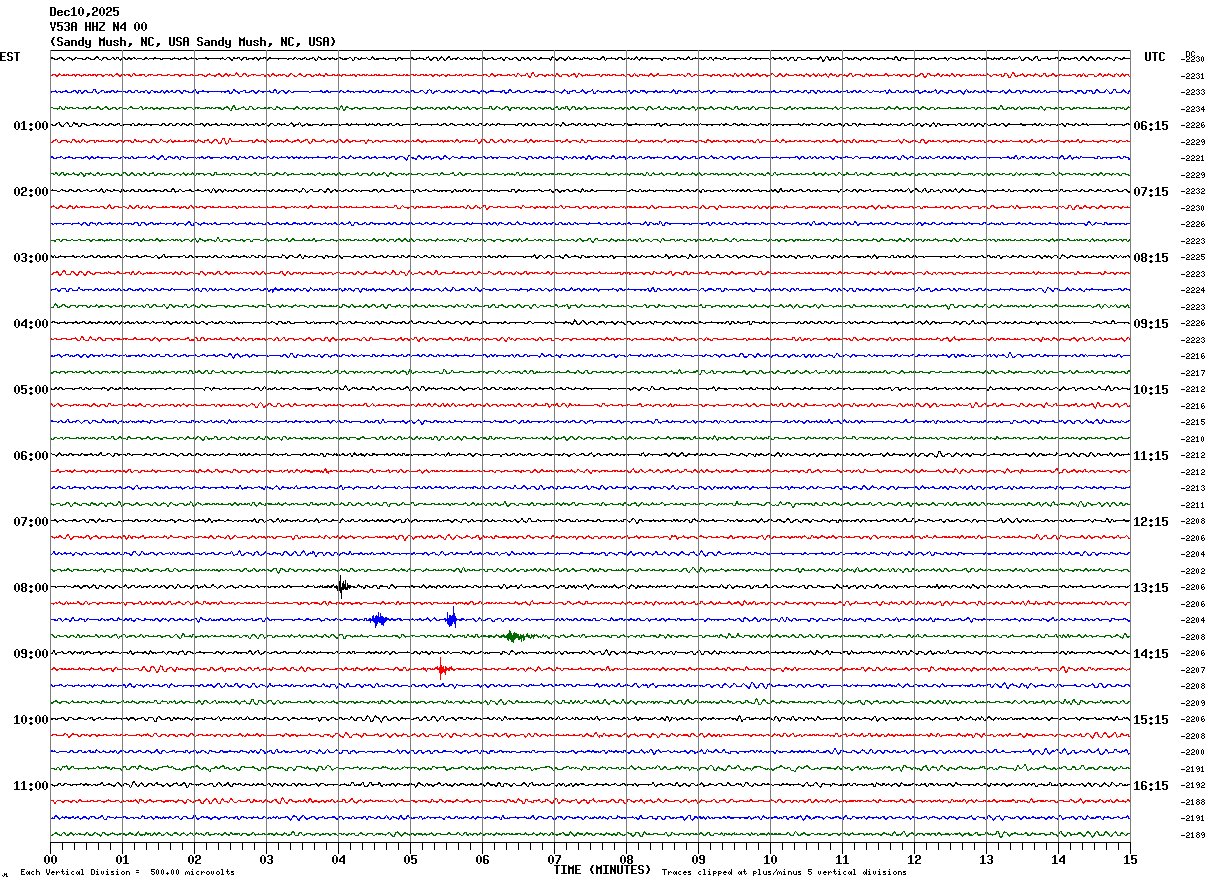Click the TIME (MINUTES) axis label
This screenshot has height=886, width=1210.
[602, 870]
